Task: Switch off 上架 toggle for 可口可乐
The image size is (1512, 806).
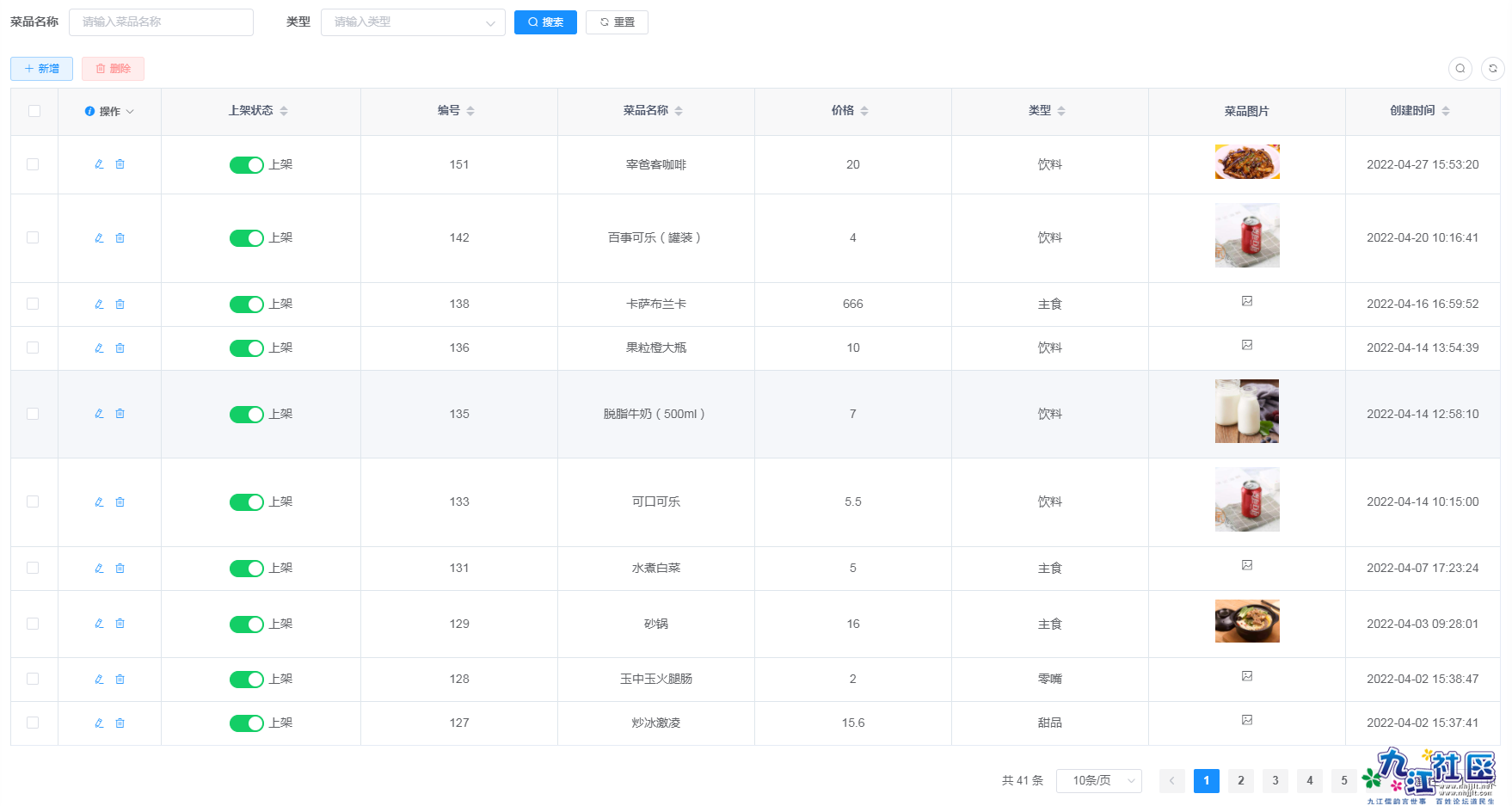Action: tap(247, 501)
